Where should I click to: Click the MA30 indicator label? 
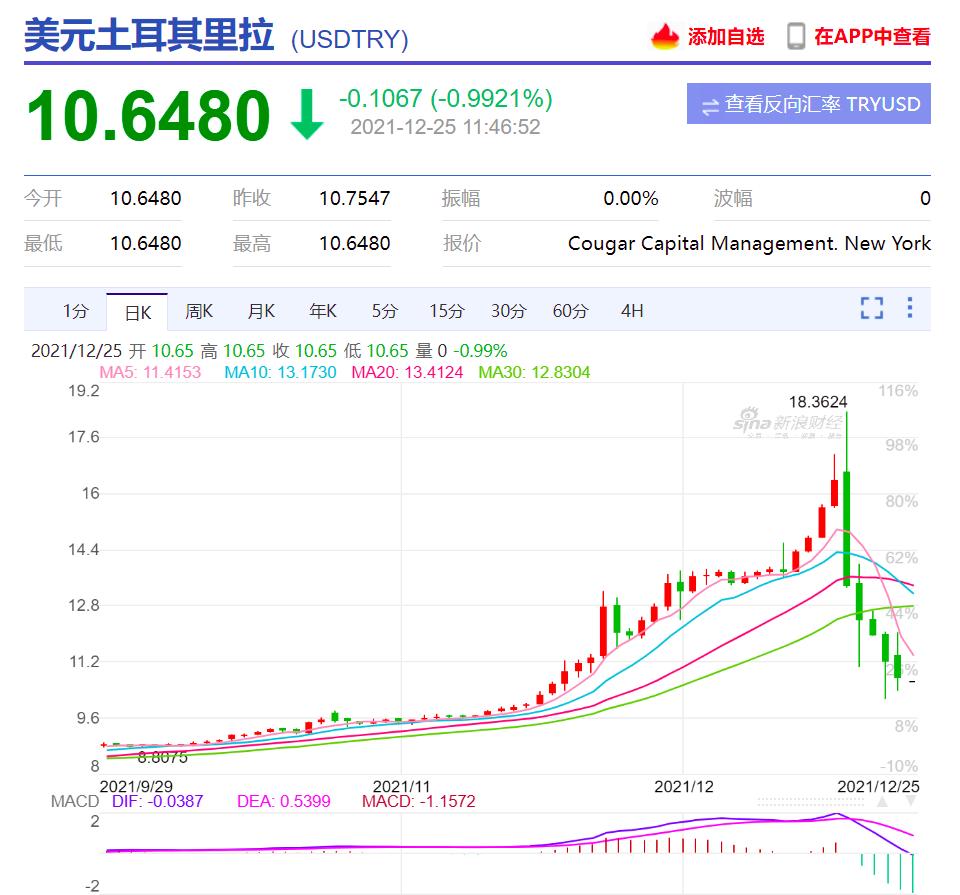click(x=534, y=372)
